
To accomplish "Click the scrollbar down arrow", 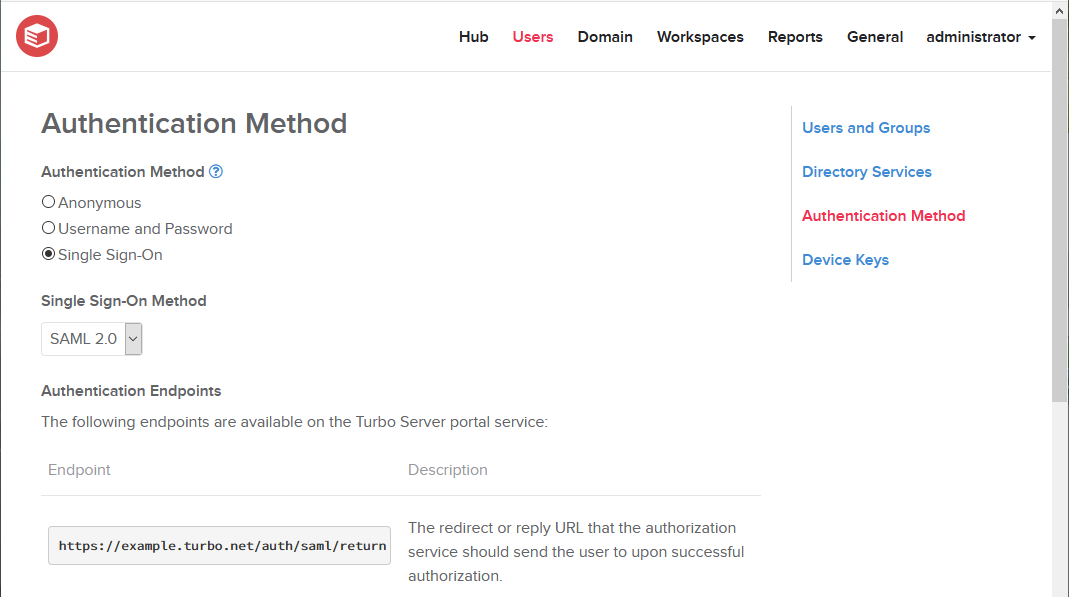I will [1060, 588].
